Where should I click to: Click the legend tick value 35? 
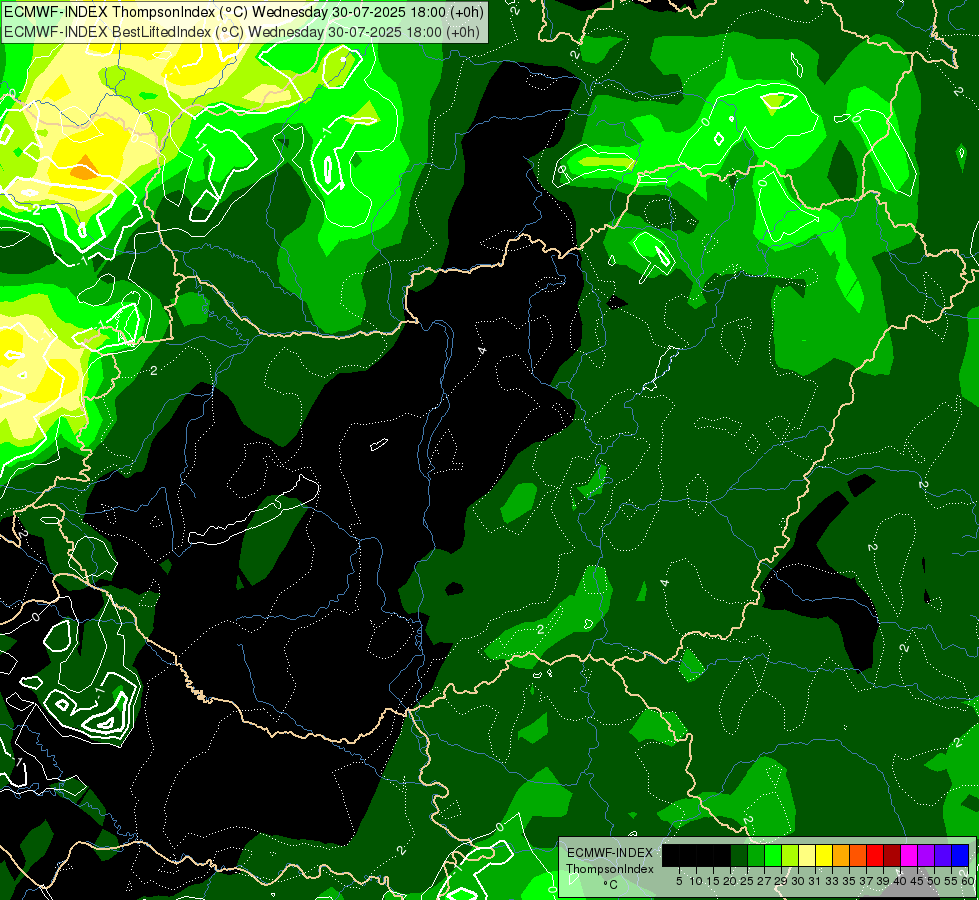point(849,881)
